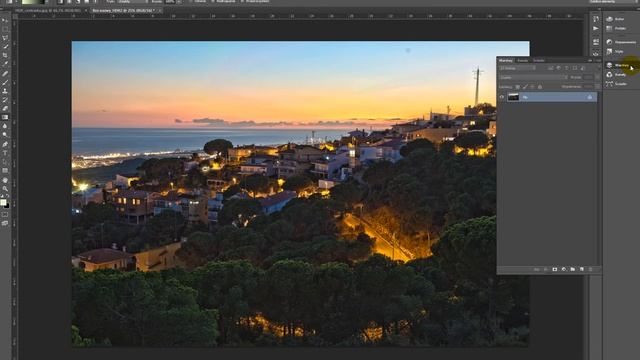The width and height of the screenshot is (640, 360).
Task: Select the Clone Stamp tool
Action: point(5,91)
